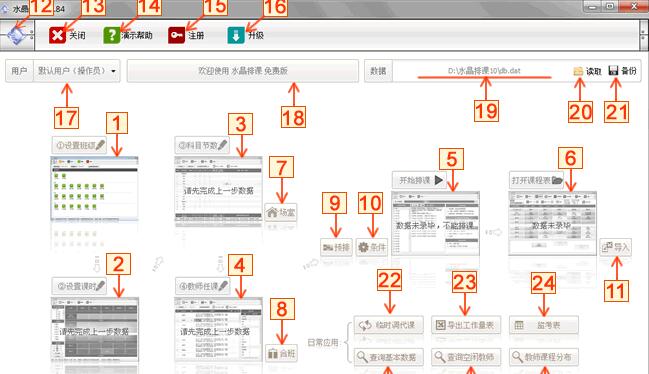649x374 pixels.
Task: Open the 场室 house icon button
Action: tap(281, 213)
